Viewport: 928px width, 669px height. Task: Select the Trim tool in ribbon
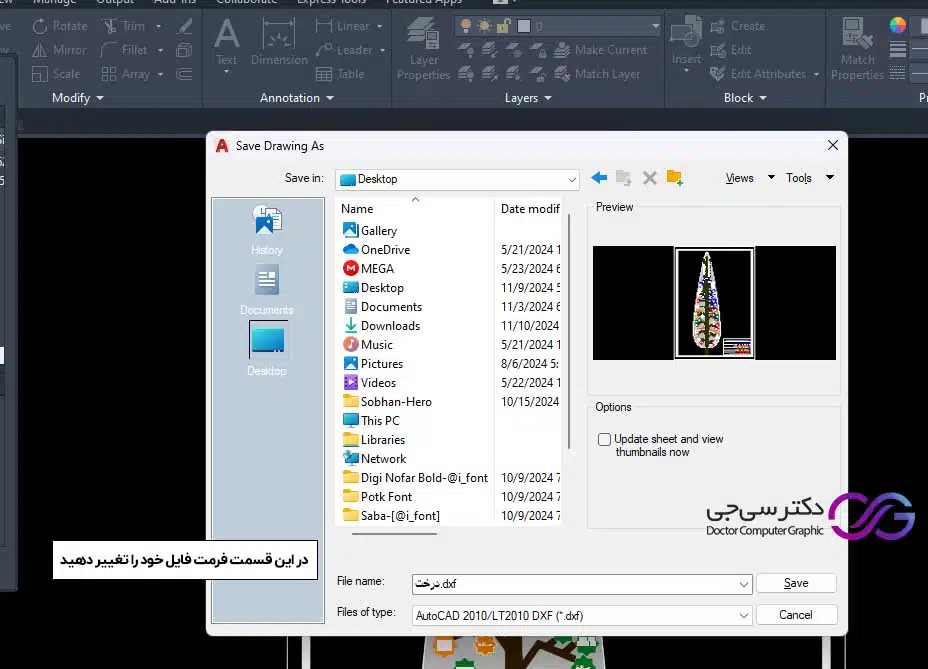125,26
